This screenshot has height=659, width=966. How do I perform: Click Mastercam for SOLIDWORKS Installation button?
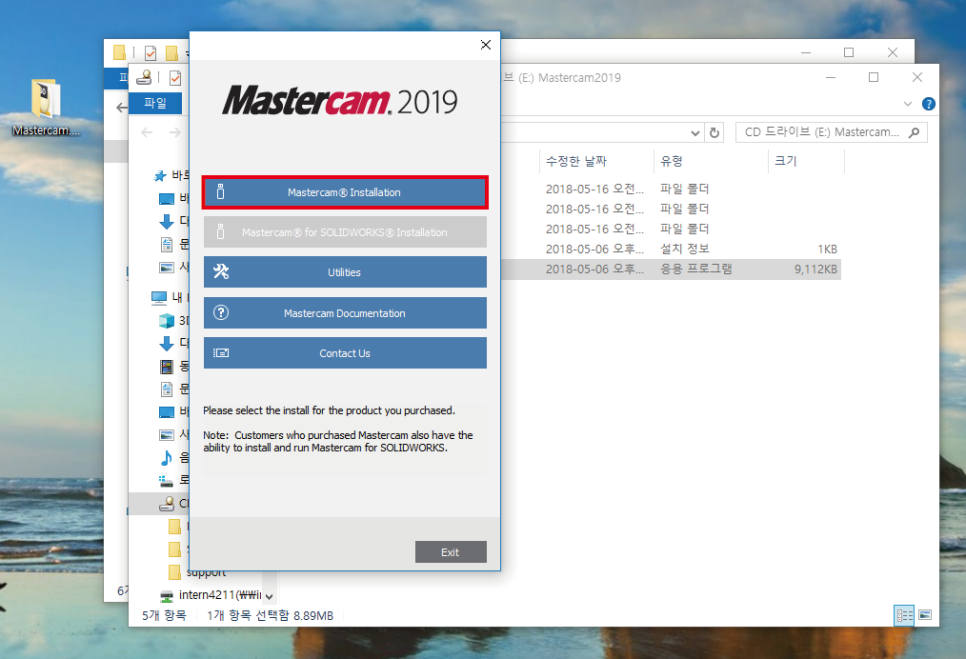click(x=345, y=232)
